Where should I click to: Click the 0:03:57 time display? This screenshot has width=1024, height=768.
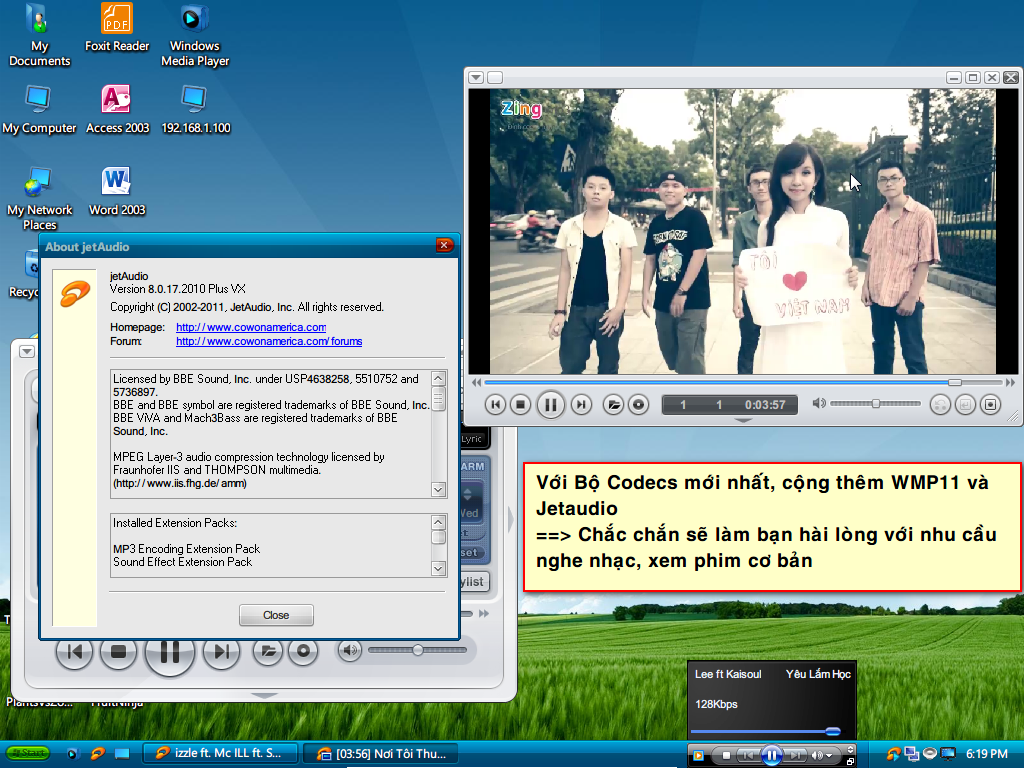click(x=765, y=405)
